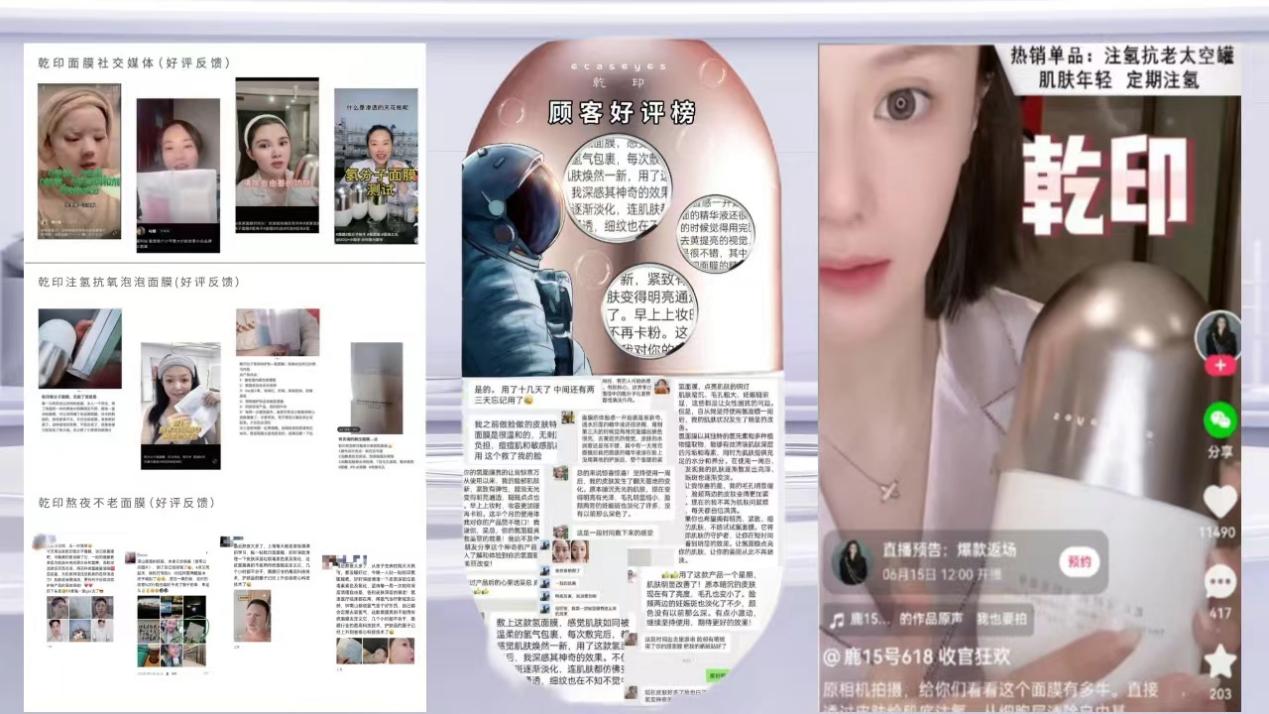Open the thumbnail of woman in beige headband
The image size is (1269, 714).
[79, 160]
